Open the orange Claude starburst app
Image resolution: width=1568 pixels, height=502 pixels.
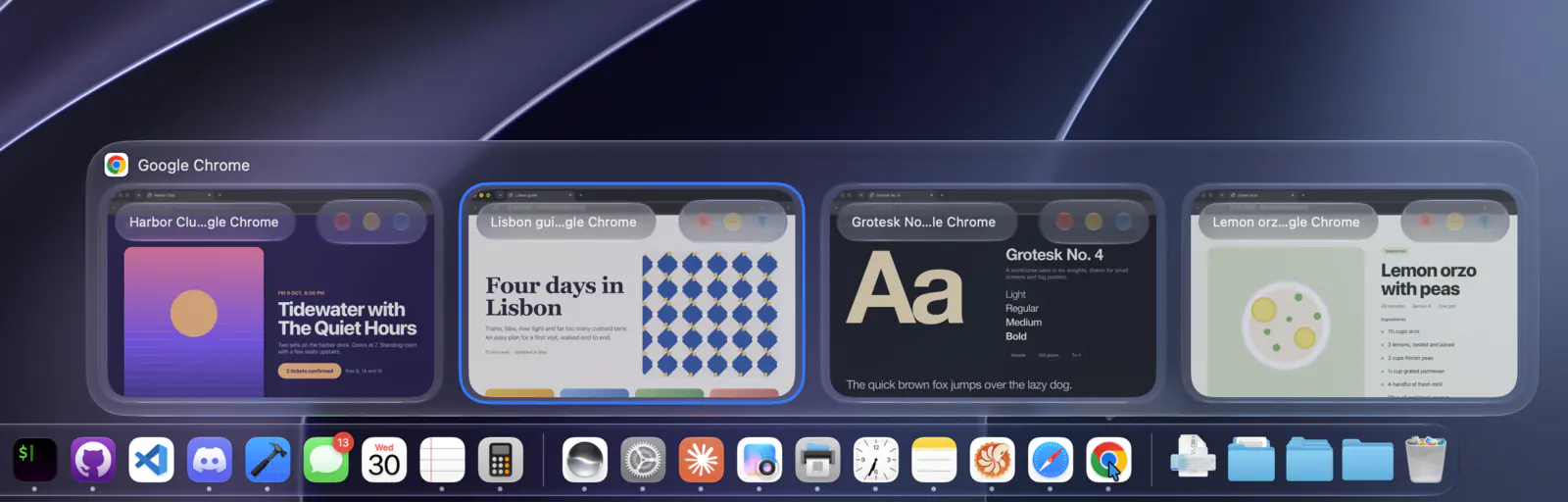(x=701, y=460)
